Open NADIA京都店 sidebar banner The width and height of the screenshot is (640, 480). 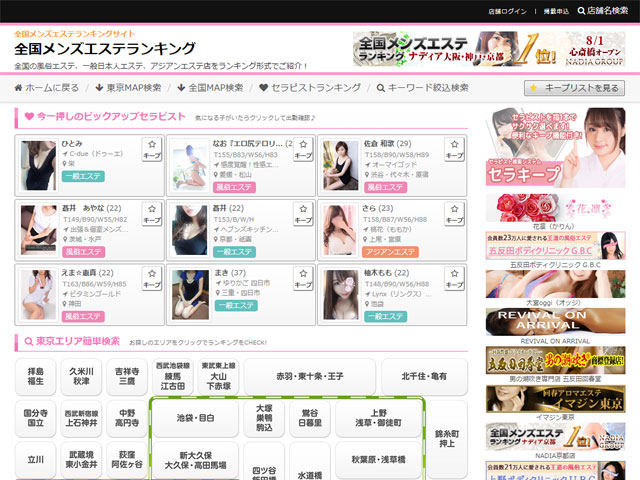click(555, 436)
